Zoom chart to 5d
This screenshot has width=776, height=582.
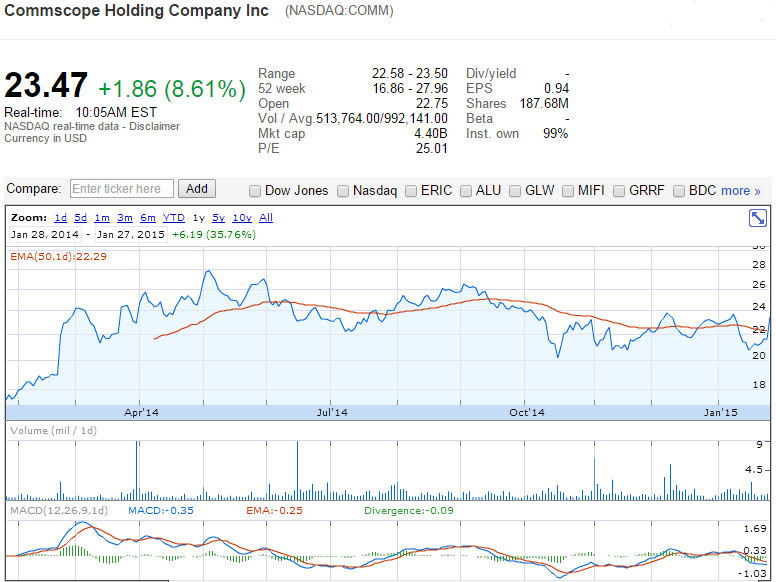coord(80,218)
